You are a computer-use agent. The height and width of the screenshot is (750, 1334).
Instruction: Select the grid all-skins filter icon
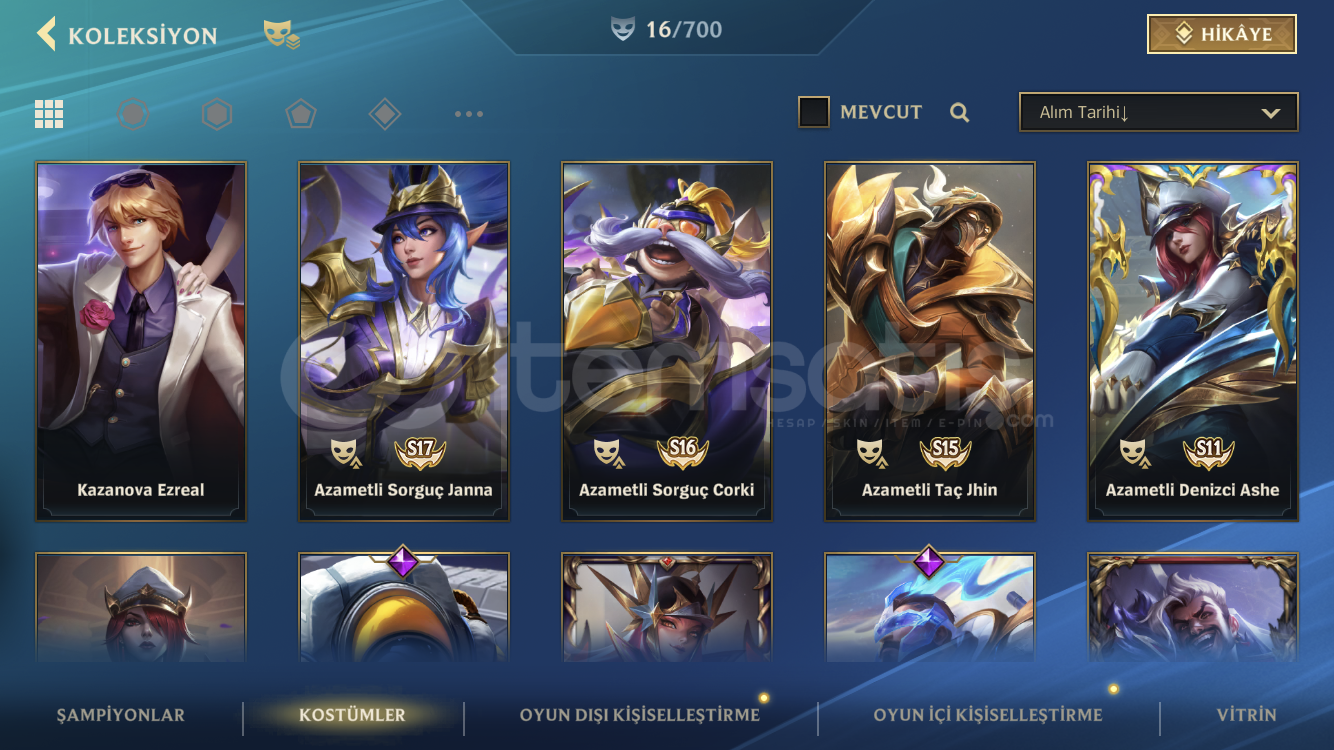tap(49, 114)
